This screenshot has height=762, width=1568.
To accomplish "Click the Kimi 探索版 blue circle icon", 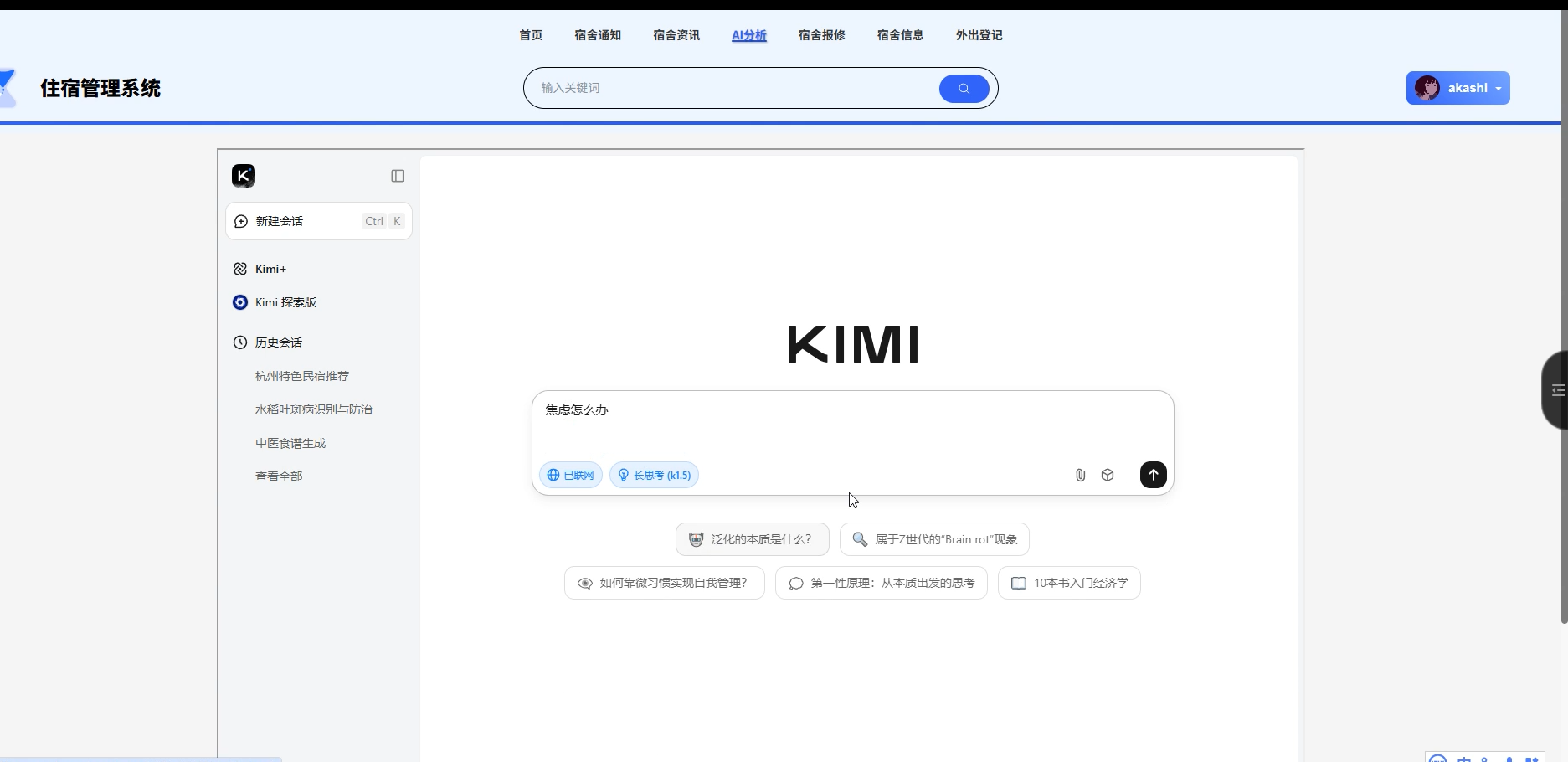I will point(240,302).
